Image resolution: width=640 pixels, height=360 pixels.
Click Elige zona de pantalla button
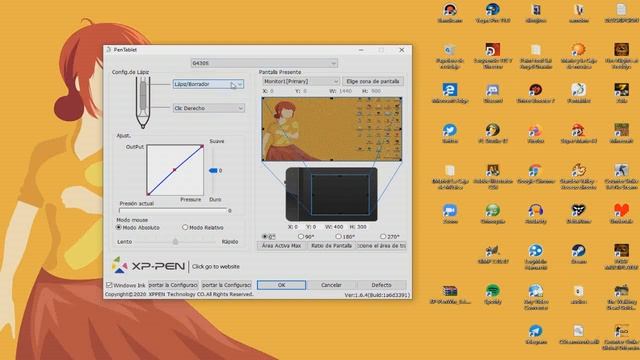[x=373, y=81]
